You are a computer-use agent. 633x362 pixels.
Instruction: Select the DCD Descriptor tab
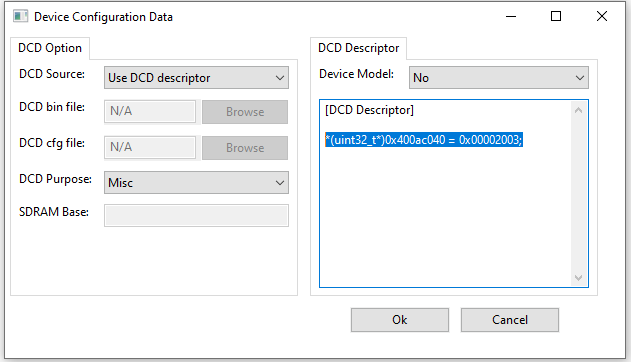[x=358, y=48]
